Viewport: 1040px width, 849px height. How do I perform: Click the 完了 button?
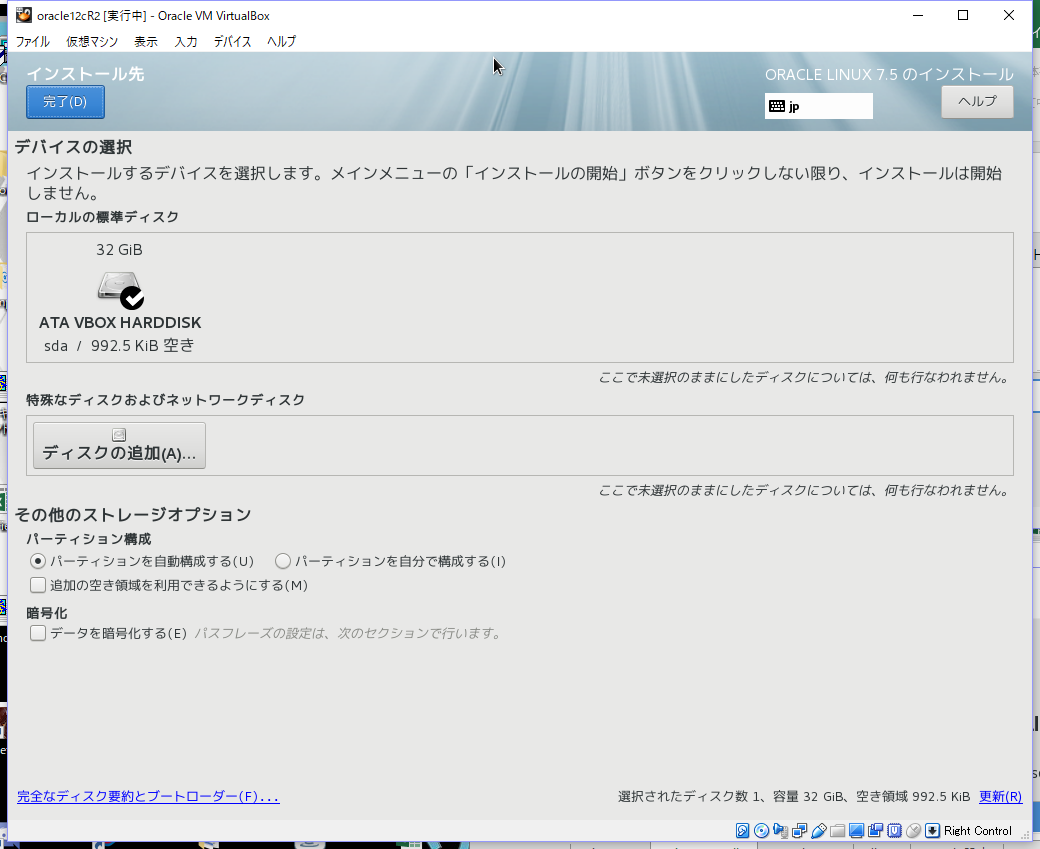click(x=64, y=101)
